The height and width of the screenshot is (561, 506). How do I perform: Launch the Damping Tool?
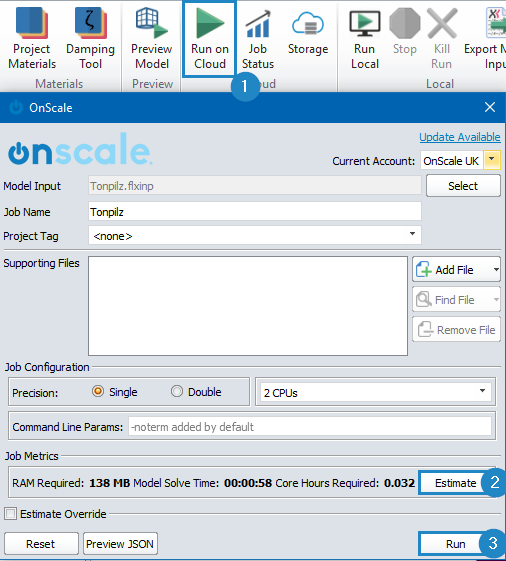pos(91,38)
